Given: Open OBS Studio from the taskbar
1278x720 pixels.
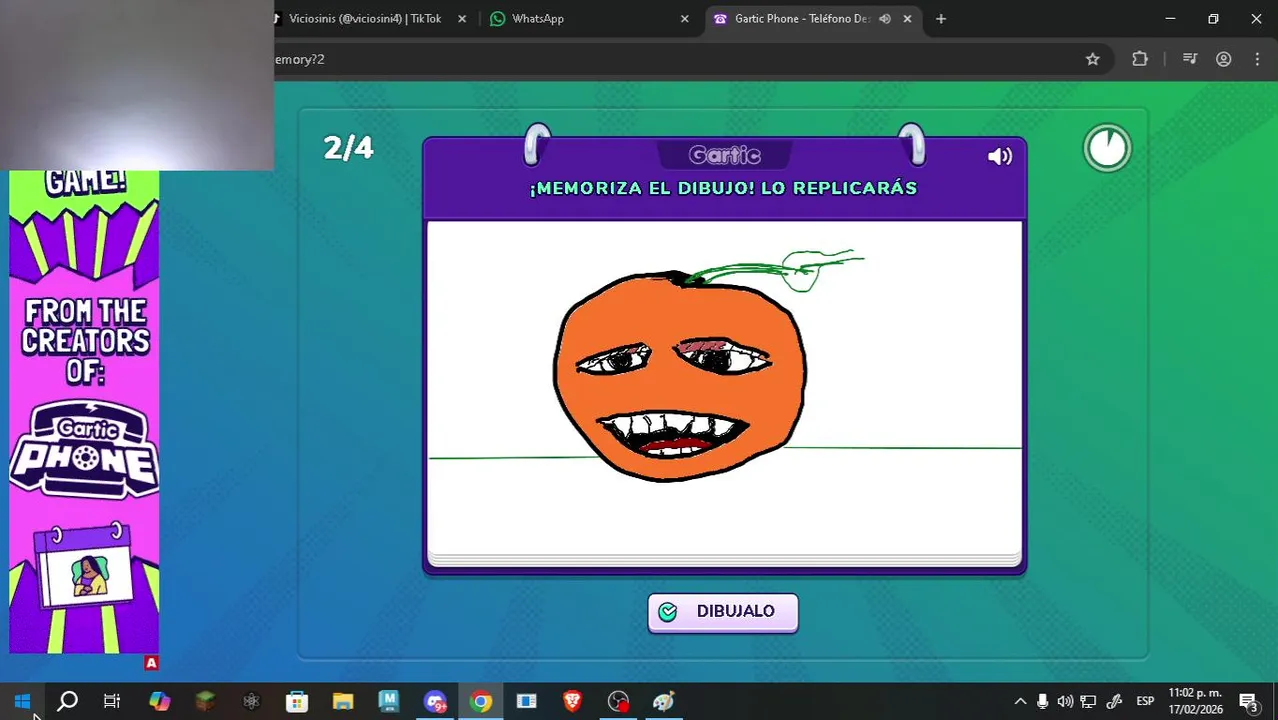Looking at the screenshot, I should 619,701.
